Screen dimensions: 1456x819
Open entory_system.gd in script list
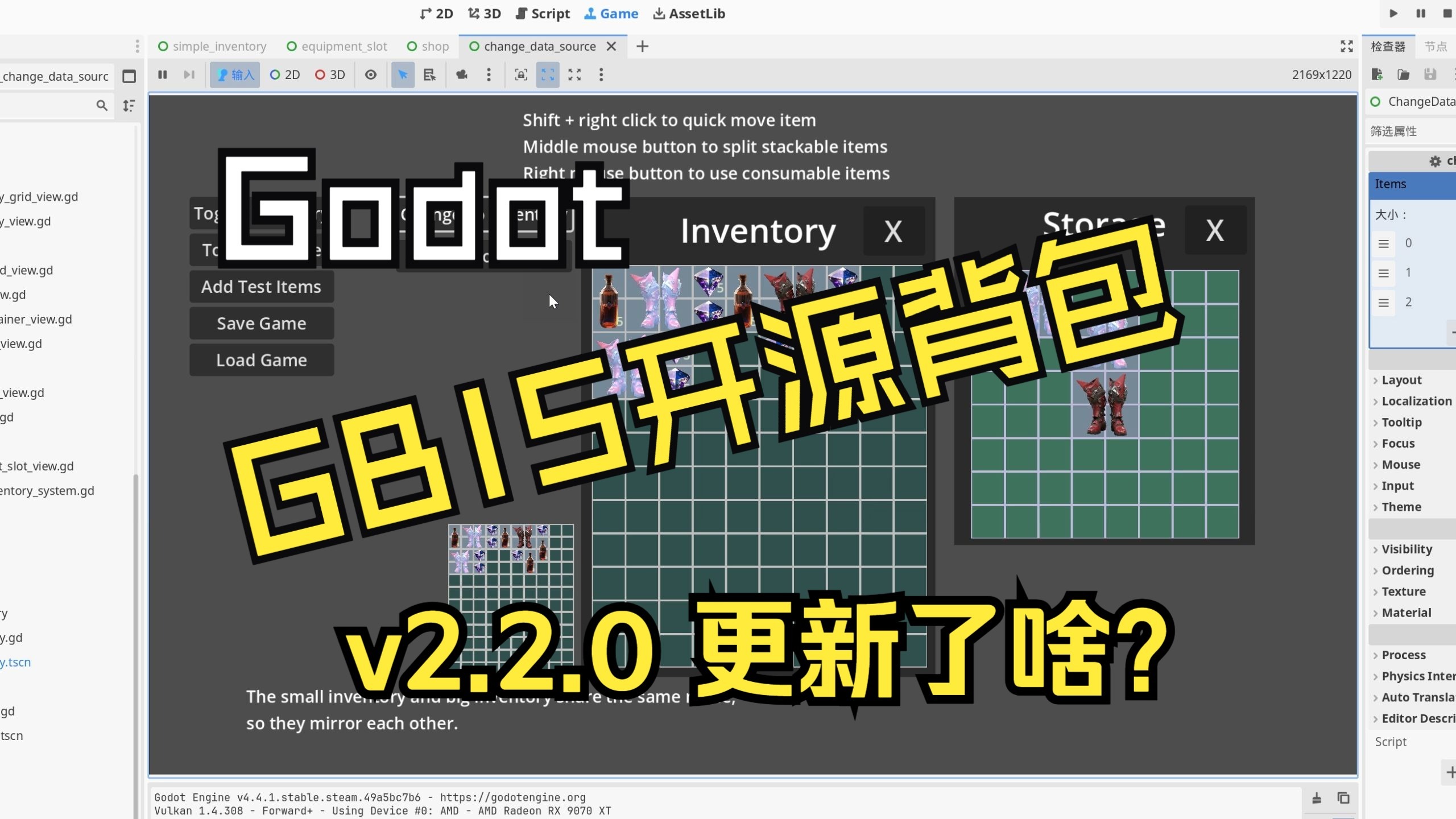(x=47, y=490)
